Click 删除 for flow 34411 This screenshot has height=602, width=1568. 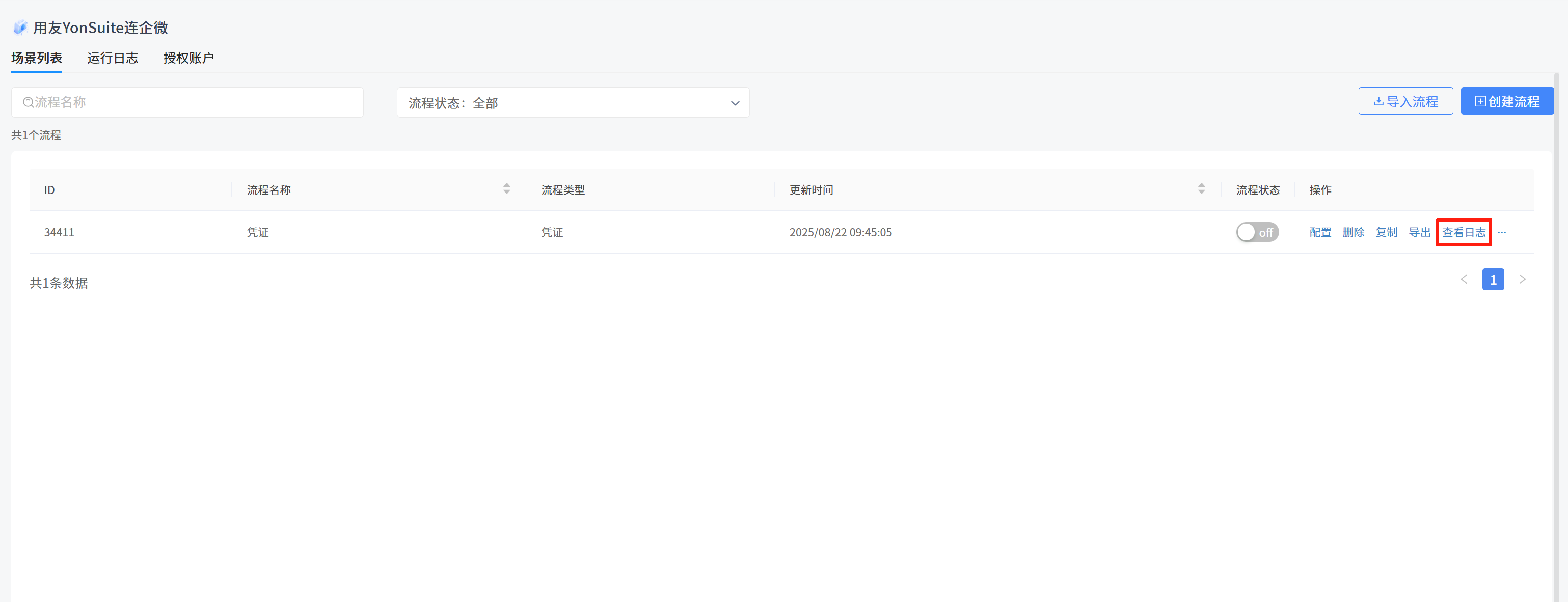click(1353, 233)
